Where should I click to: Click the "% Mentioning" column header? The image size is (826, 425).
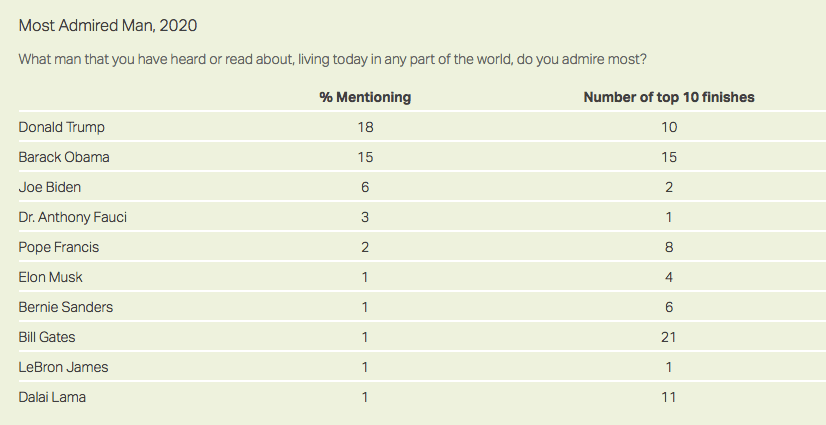click(x=365, y=97)
